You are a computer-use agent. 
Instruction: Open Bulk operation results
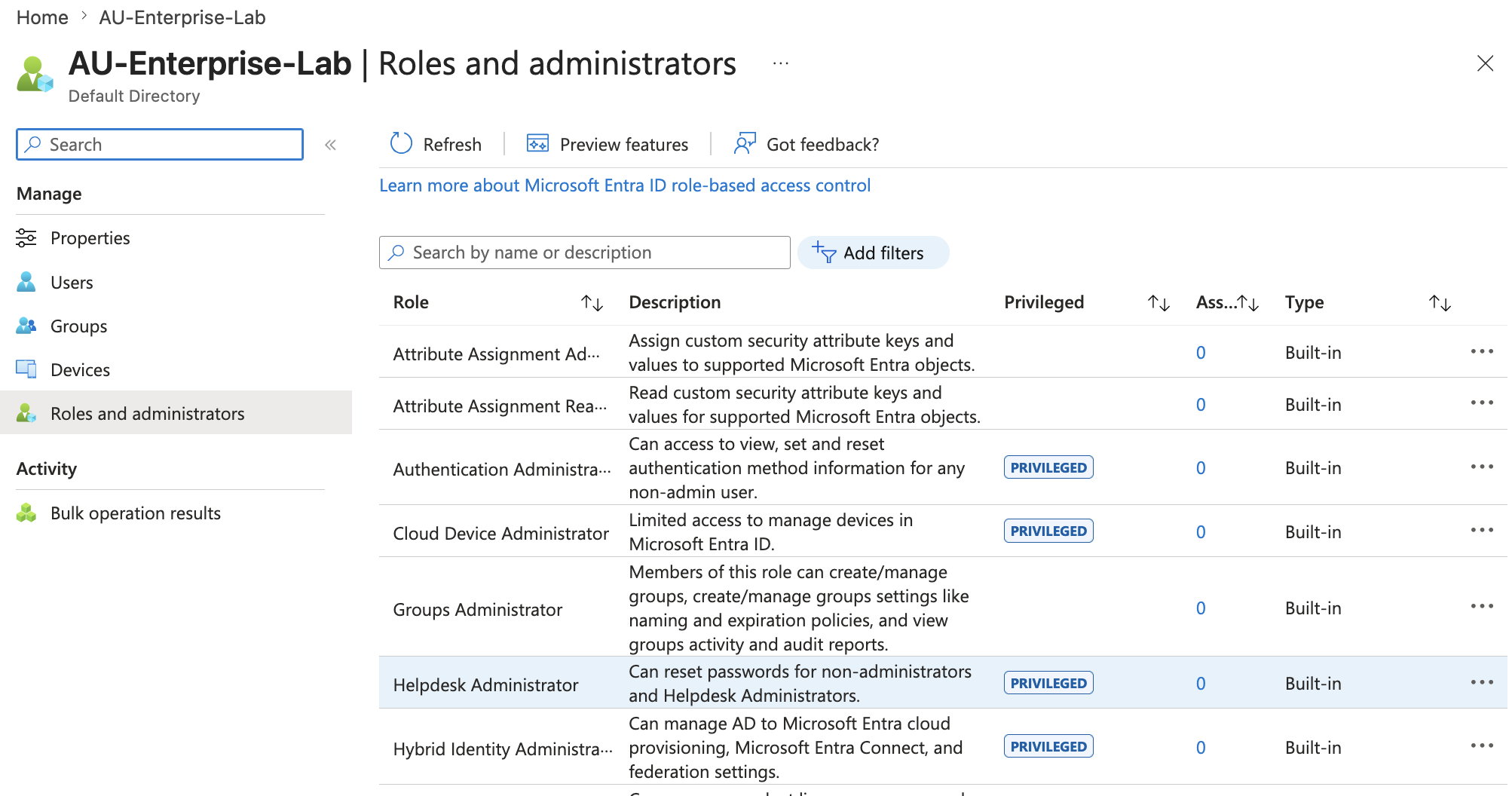coord(135,513)
